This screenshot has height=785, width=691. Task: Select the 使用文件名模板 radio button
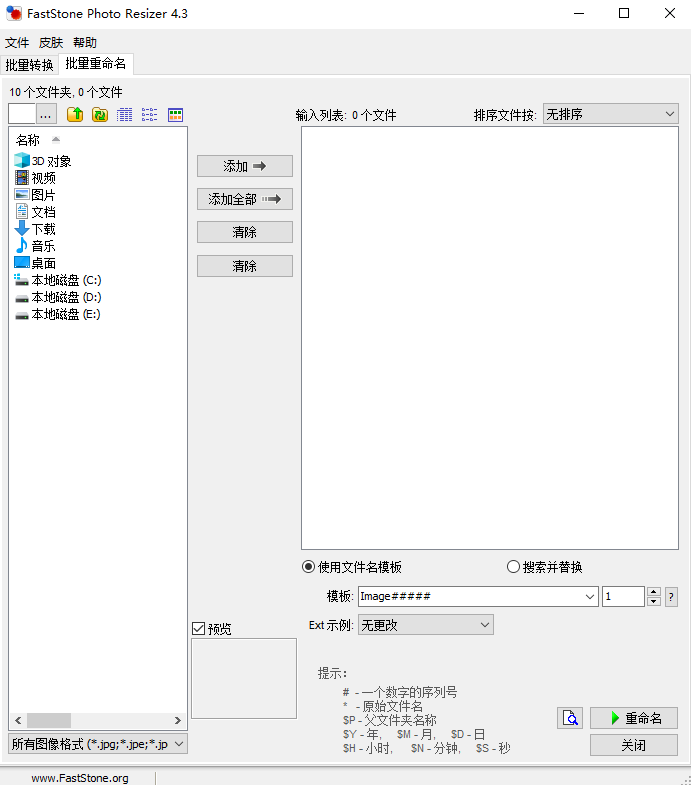(309, 567)
